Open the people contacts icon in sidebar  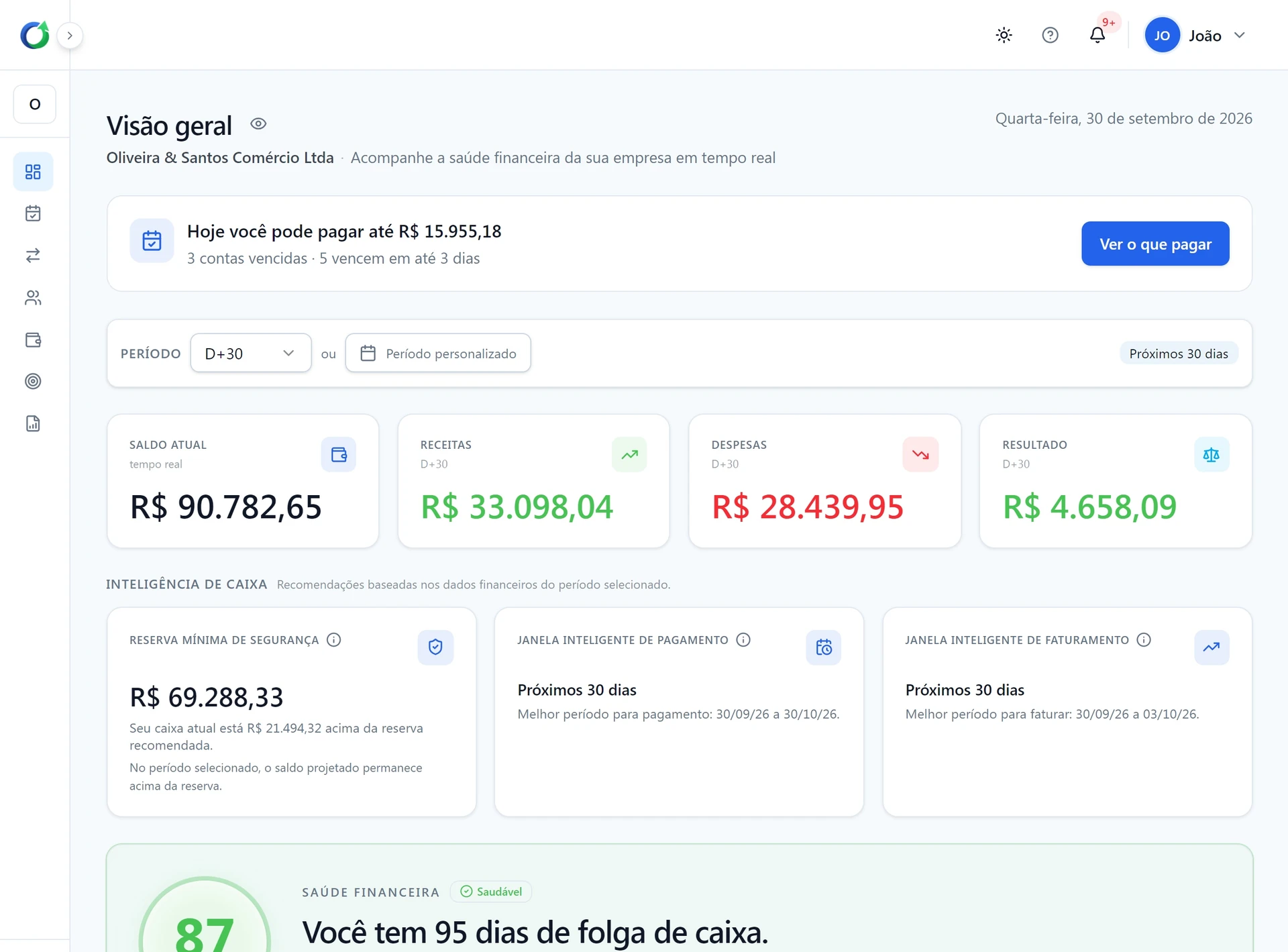(x=33, y=297)
